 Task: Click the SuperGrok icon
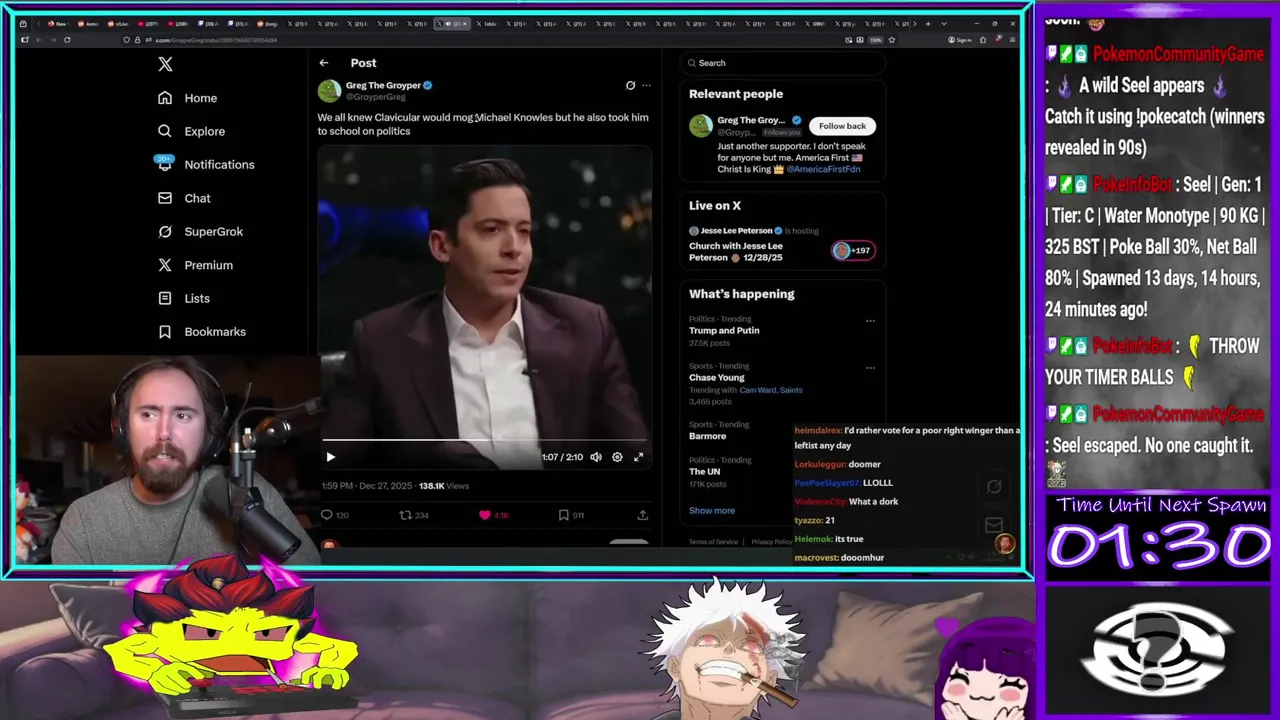[165, 231]
